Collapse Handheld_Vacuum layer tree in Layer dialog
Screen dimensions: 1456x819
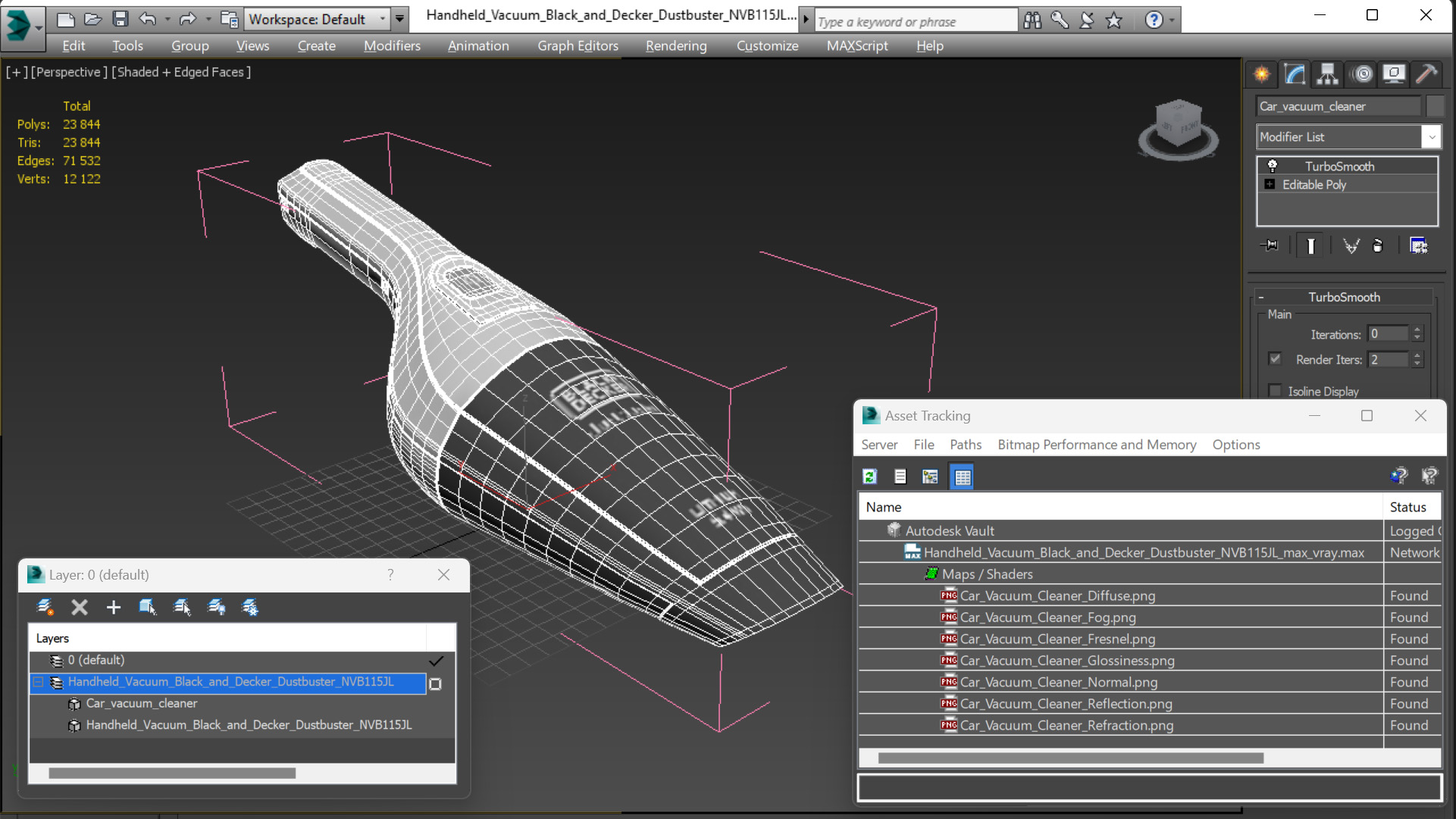(x=38, y=682)
